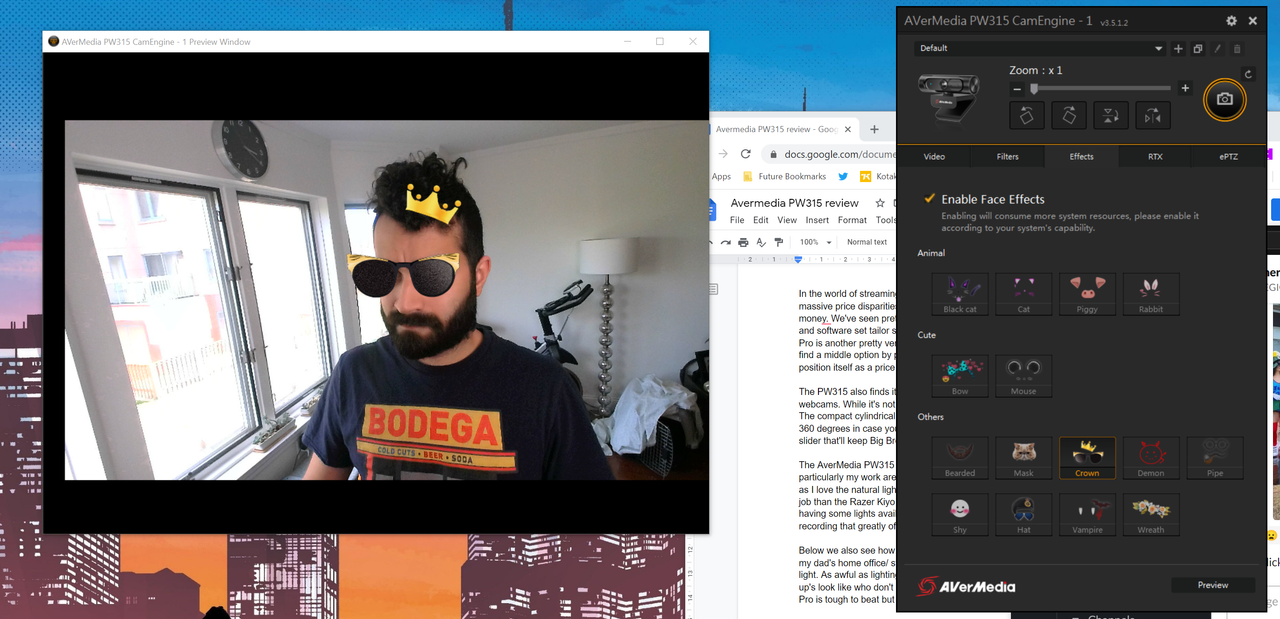Disable the Enable Face Effects checkbox
1280x619 pixels.
[930, 199]
